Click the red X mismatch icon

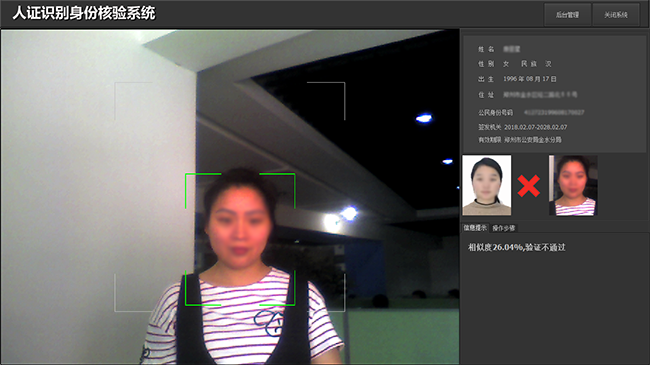[x=529, y=185]
